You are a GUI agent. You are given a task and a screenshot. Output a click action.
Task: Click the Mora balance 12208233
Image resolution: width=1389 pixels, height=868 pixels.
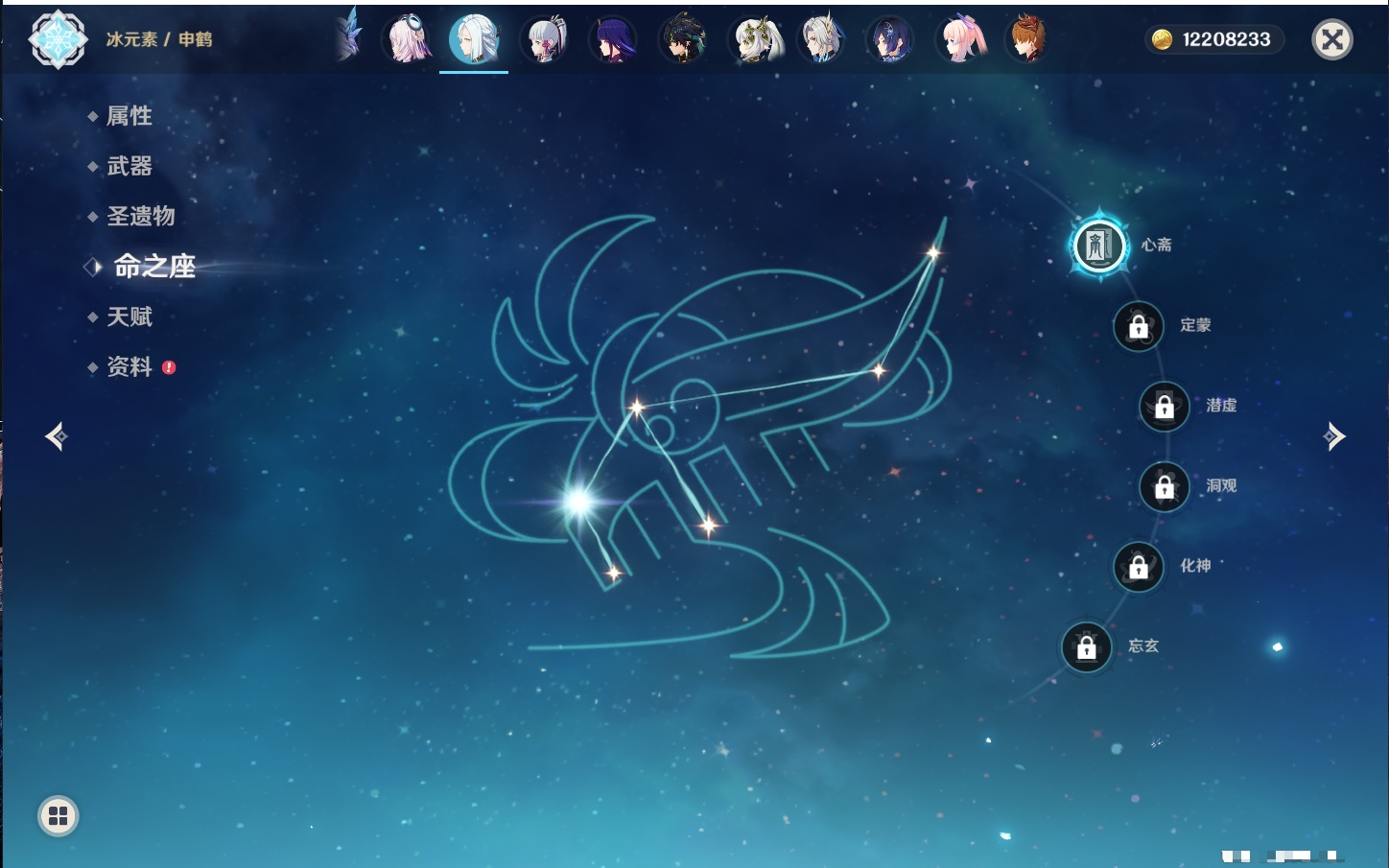pyautogui.click(x=1226, y=39)
